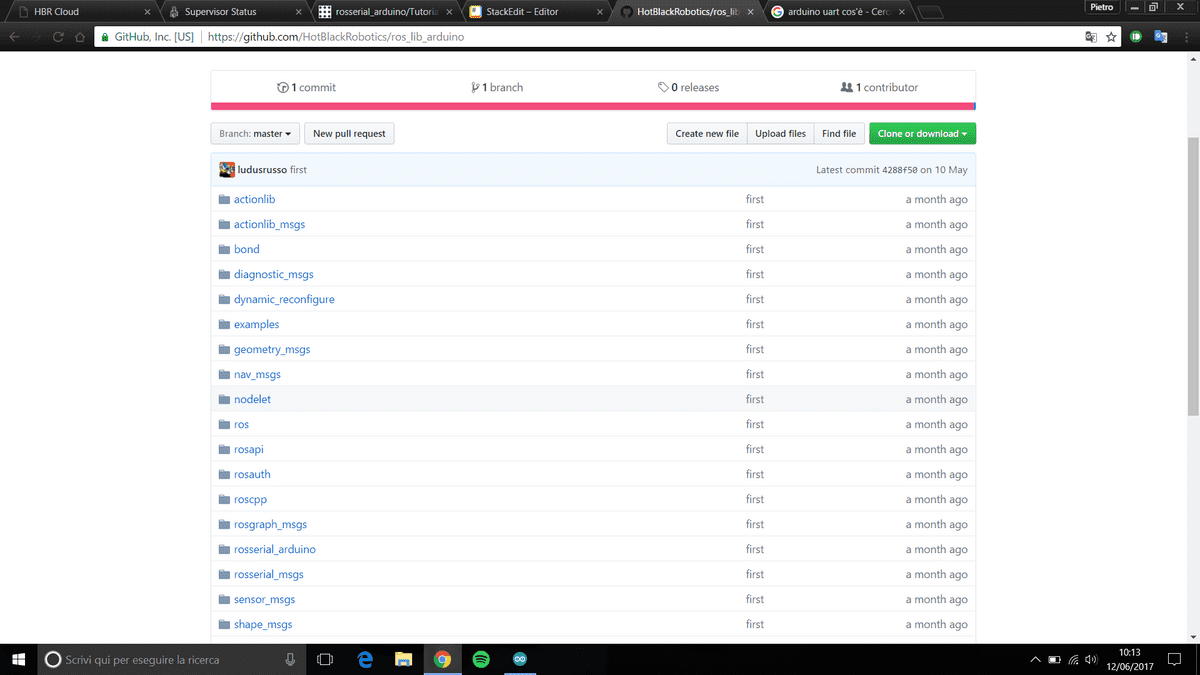1200x675 pixels.
Task: Bookmark this page with the star icon
Action: pyautogui.click(x=1111, y=37)
